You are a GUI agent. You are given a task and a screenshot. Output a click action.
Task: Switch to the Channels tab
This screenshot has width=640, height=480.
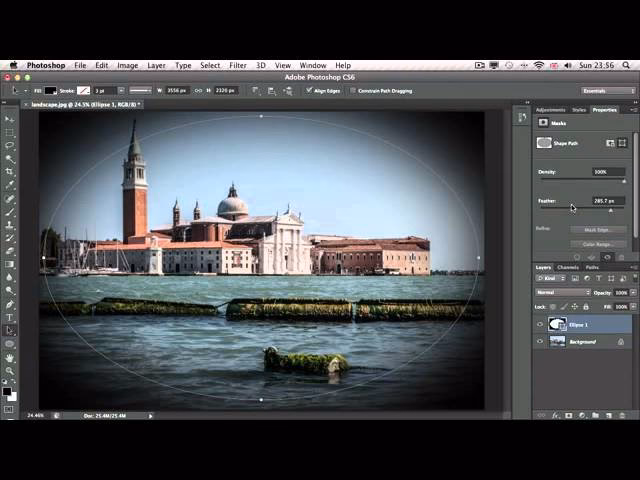coord(568,267)
